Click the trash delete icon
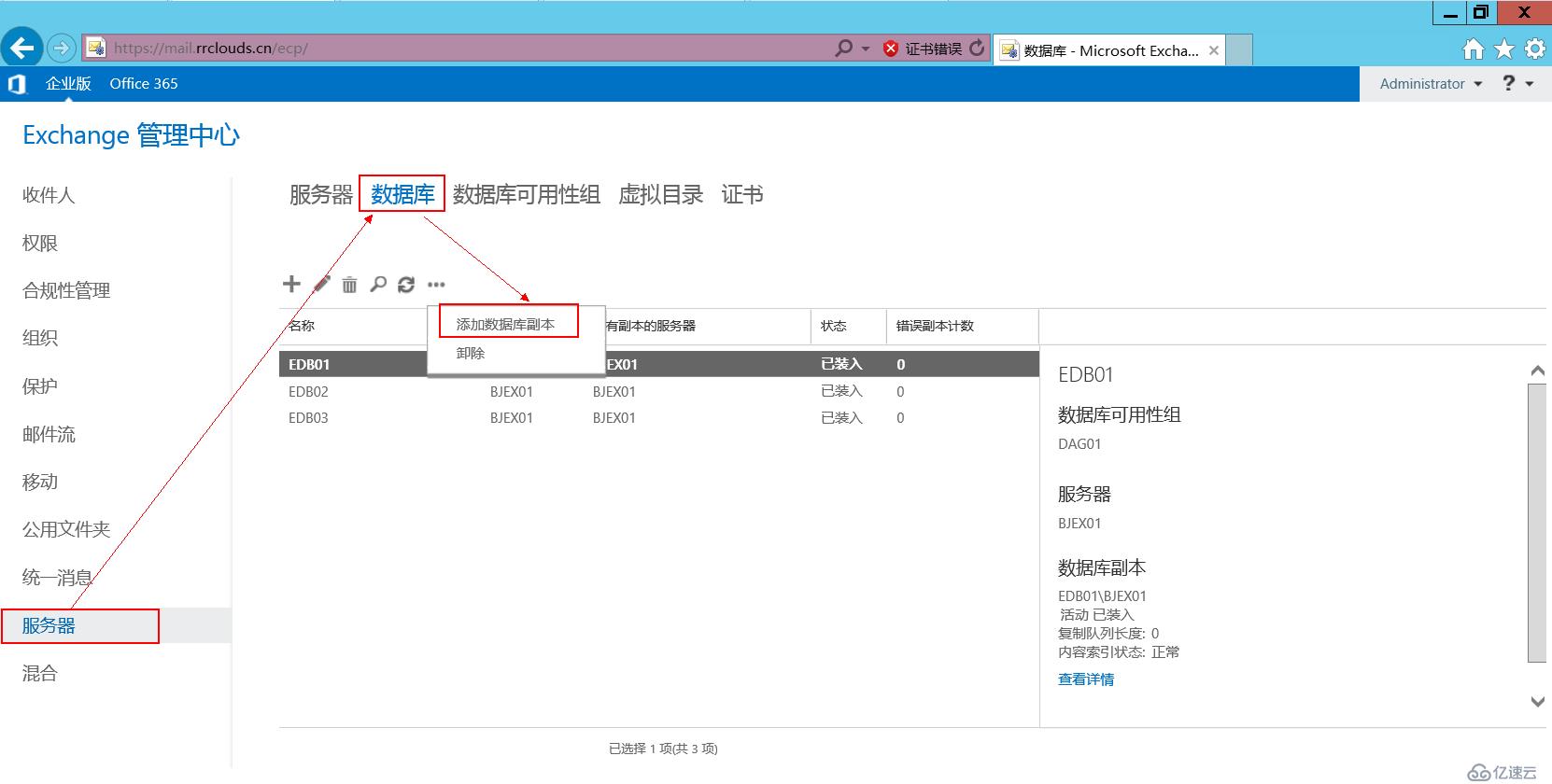 (x=349, y=285)
